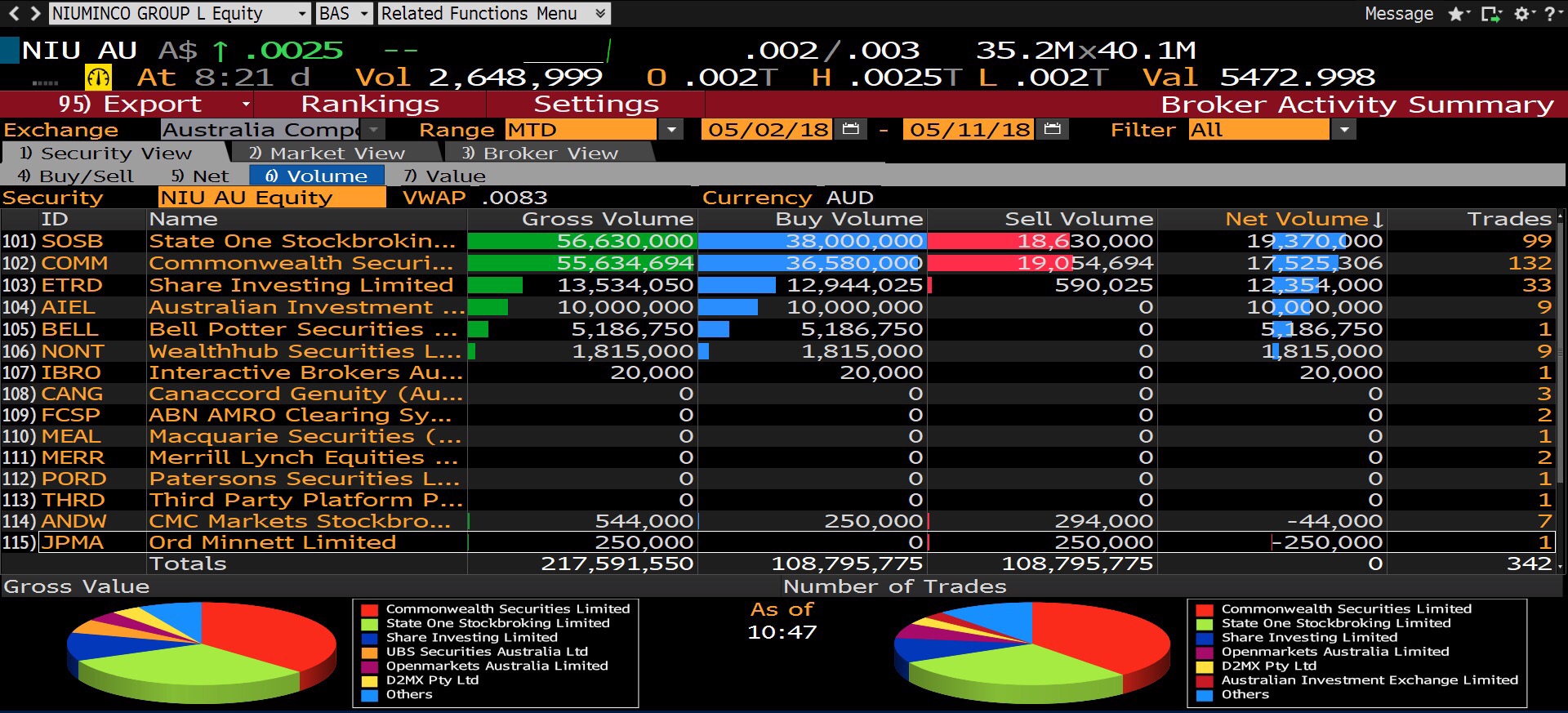The height and width of the screenshot is (713, 1568).
Task: Edit the start date 05/02/18
Action: click(x=768, y=130)
